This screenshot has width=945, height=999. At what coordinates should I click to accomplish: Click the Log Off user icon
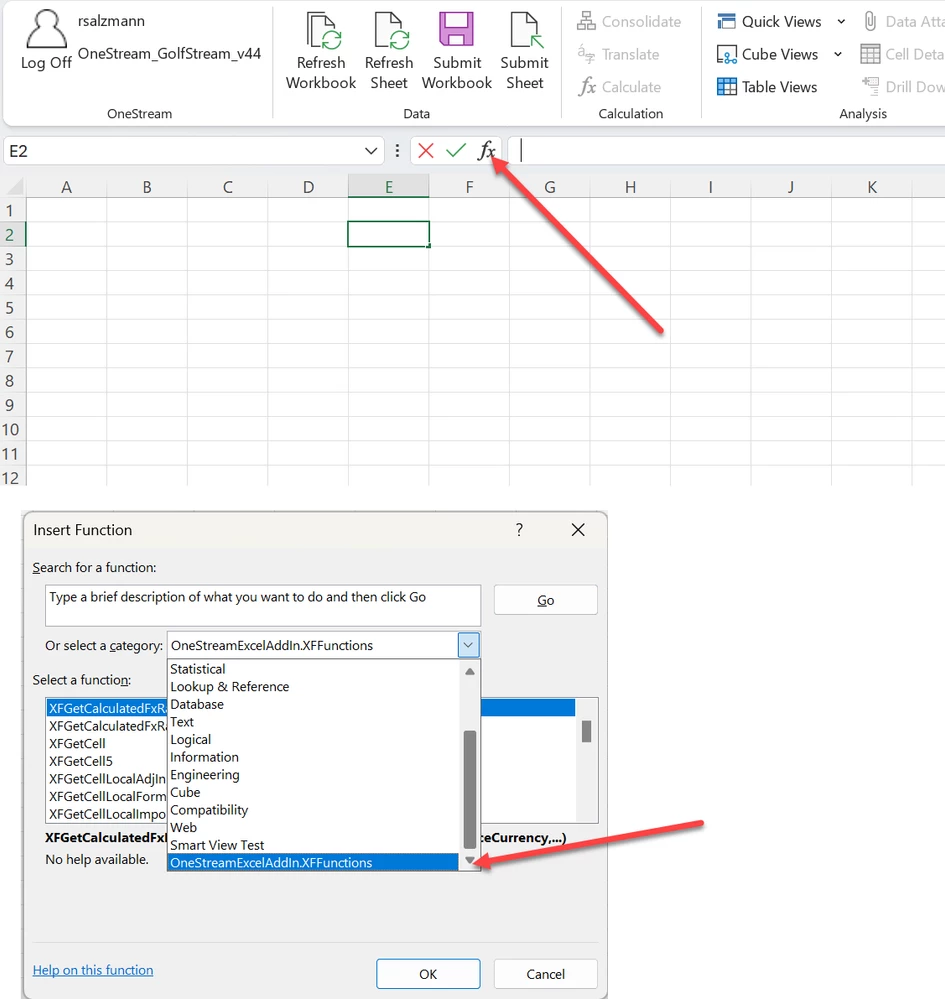pyautogui.click(x=46, y=29)
